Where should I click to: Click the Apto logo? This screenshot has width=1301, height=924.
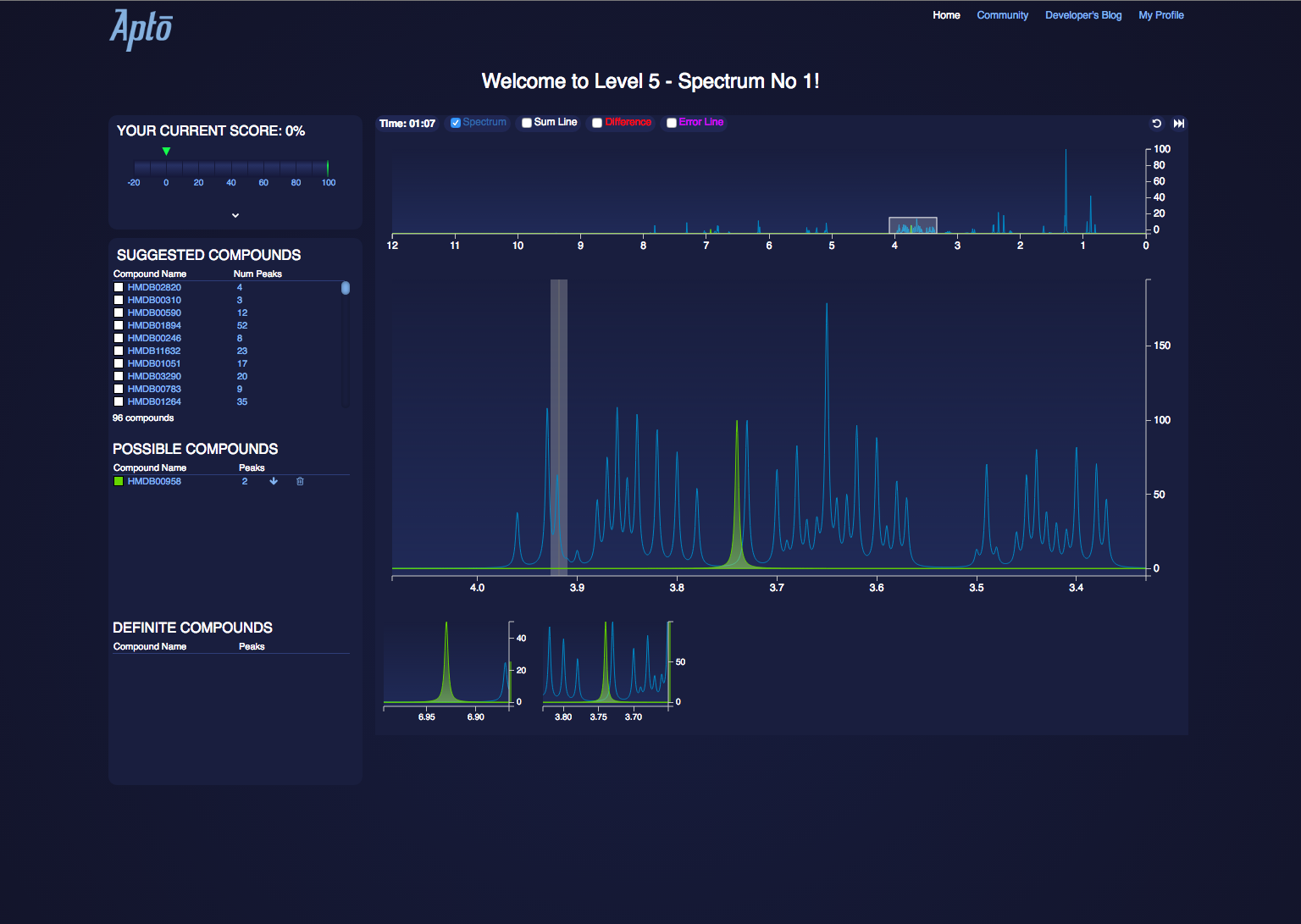(x=141, y=30)
